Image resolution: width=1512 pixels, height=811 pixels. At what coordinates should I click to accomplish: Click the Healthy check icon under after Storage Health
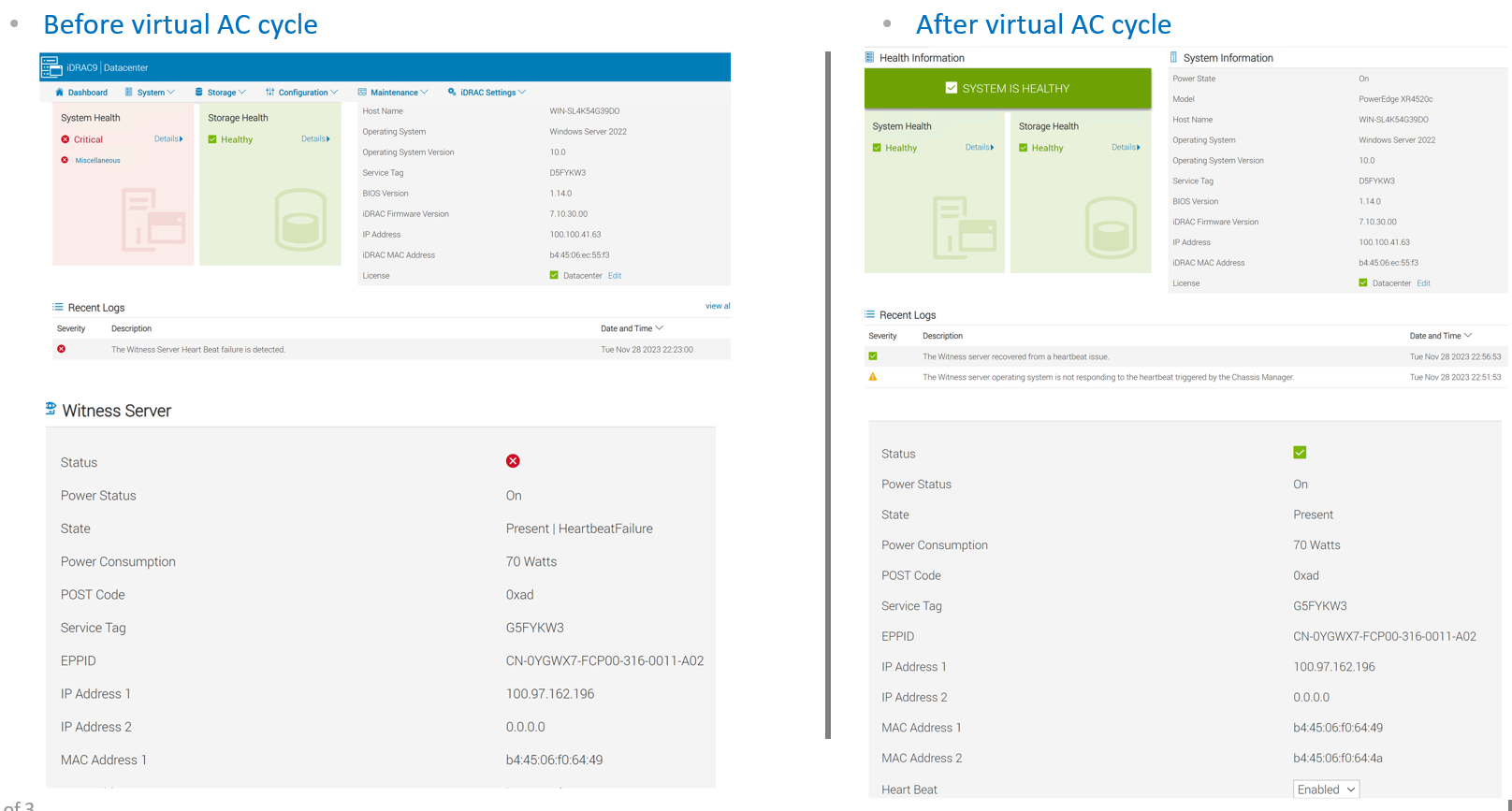click(x=1024, y=148)
